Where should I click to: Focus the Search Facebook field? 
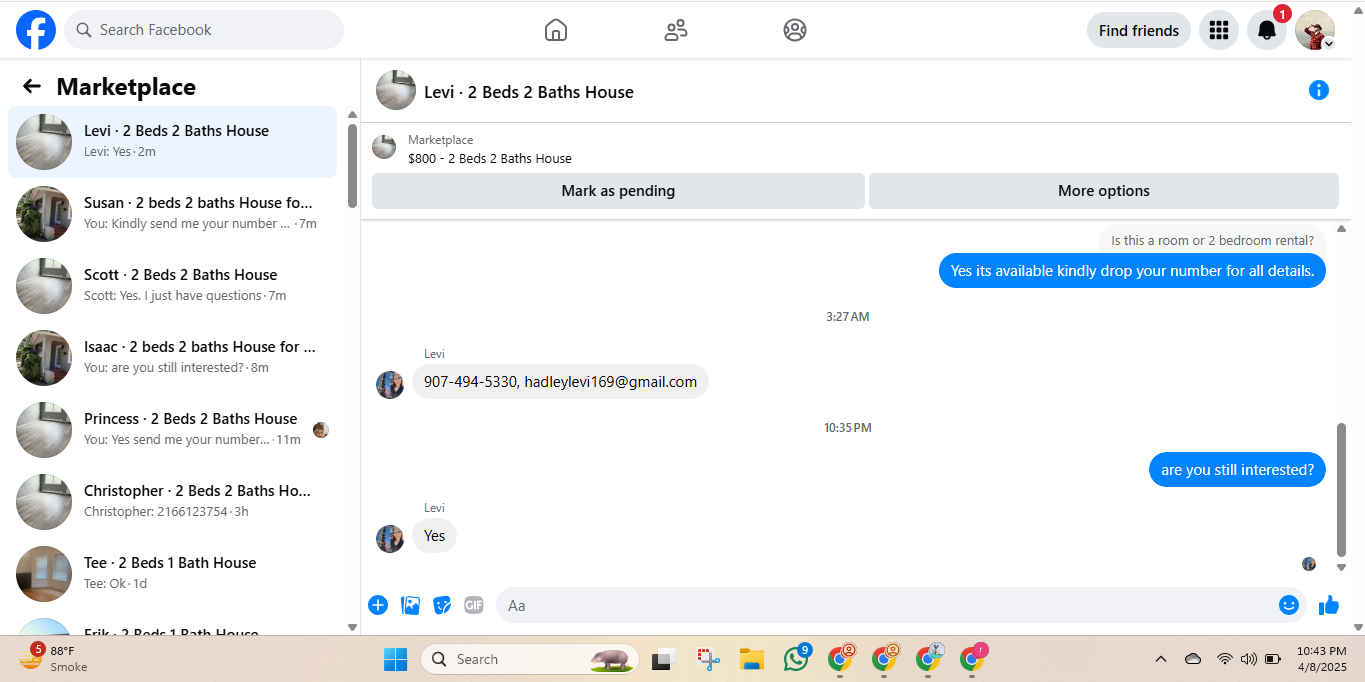pyautogui.click(x=204, y=30)
